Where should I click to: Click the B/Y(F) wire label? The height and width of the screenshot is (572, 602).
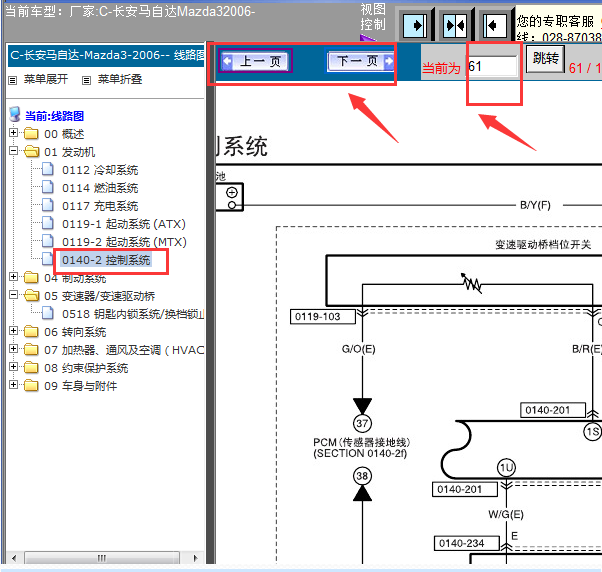click(535, 205)
